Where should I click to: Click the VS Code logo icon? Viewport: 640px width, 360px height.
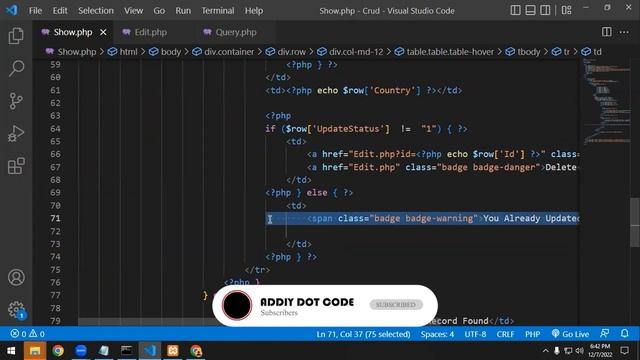pyautogui.click(x=11, y=10)
